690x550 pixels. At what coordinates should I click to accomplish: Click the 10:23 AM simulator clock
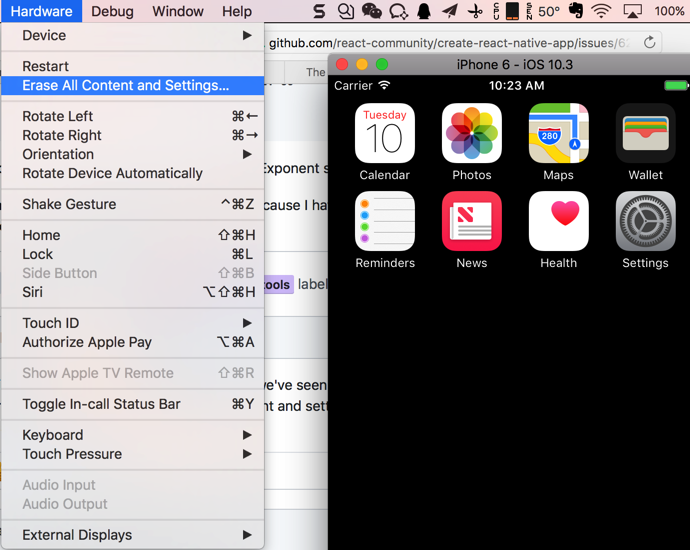(x=516, y=85)
